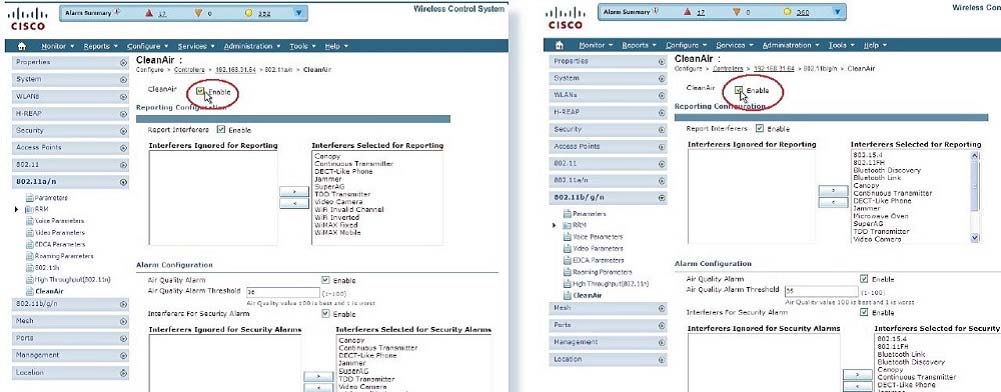Toggle Air Quality Alarm Enable on 802.11a/n page
The width and height of the screenshot is (1001, 392).
326,280
